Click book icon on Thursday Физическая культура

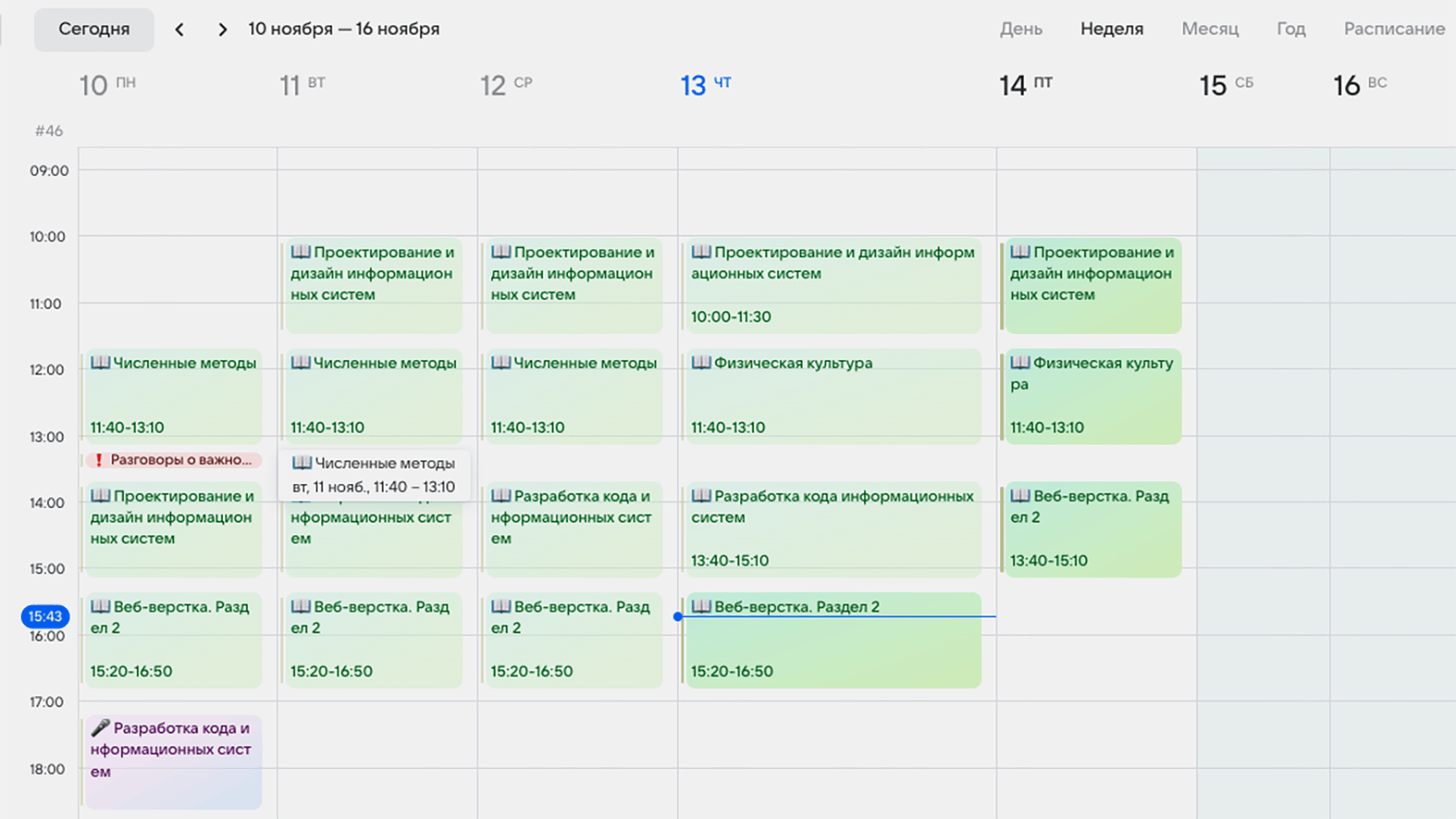[701, 363]
